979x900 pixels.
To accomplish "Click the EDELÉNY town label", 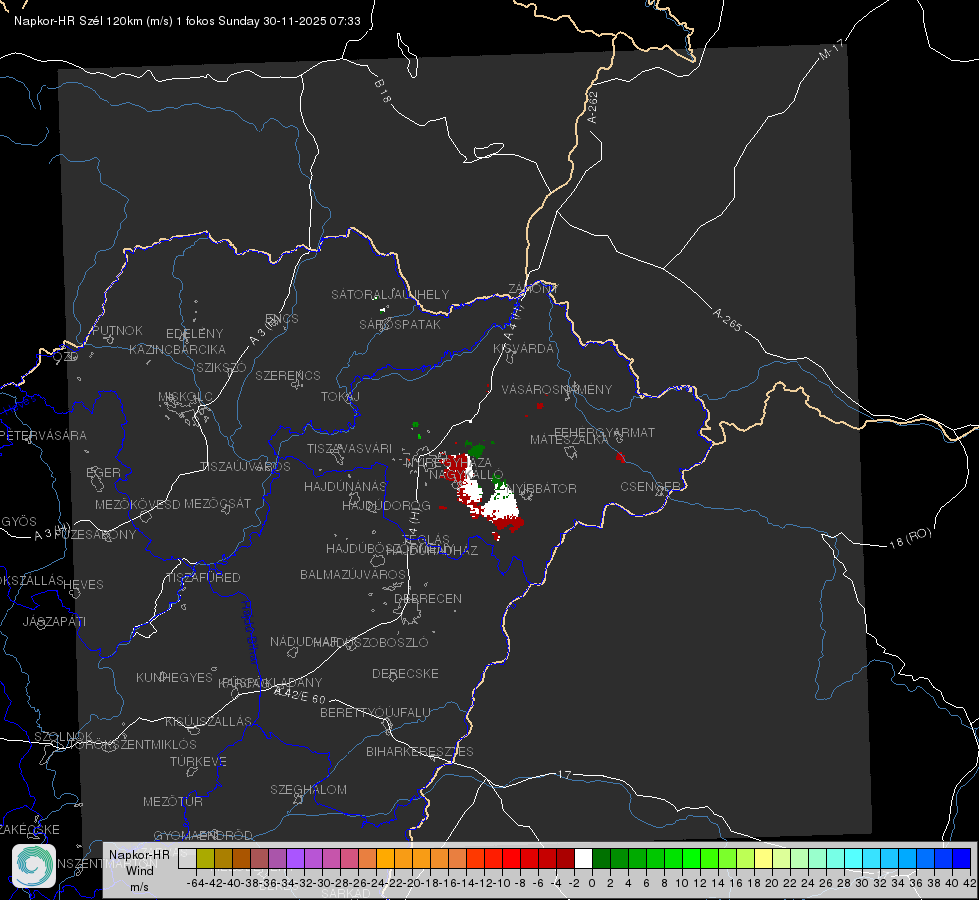I will (194, 334).
